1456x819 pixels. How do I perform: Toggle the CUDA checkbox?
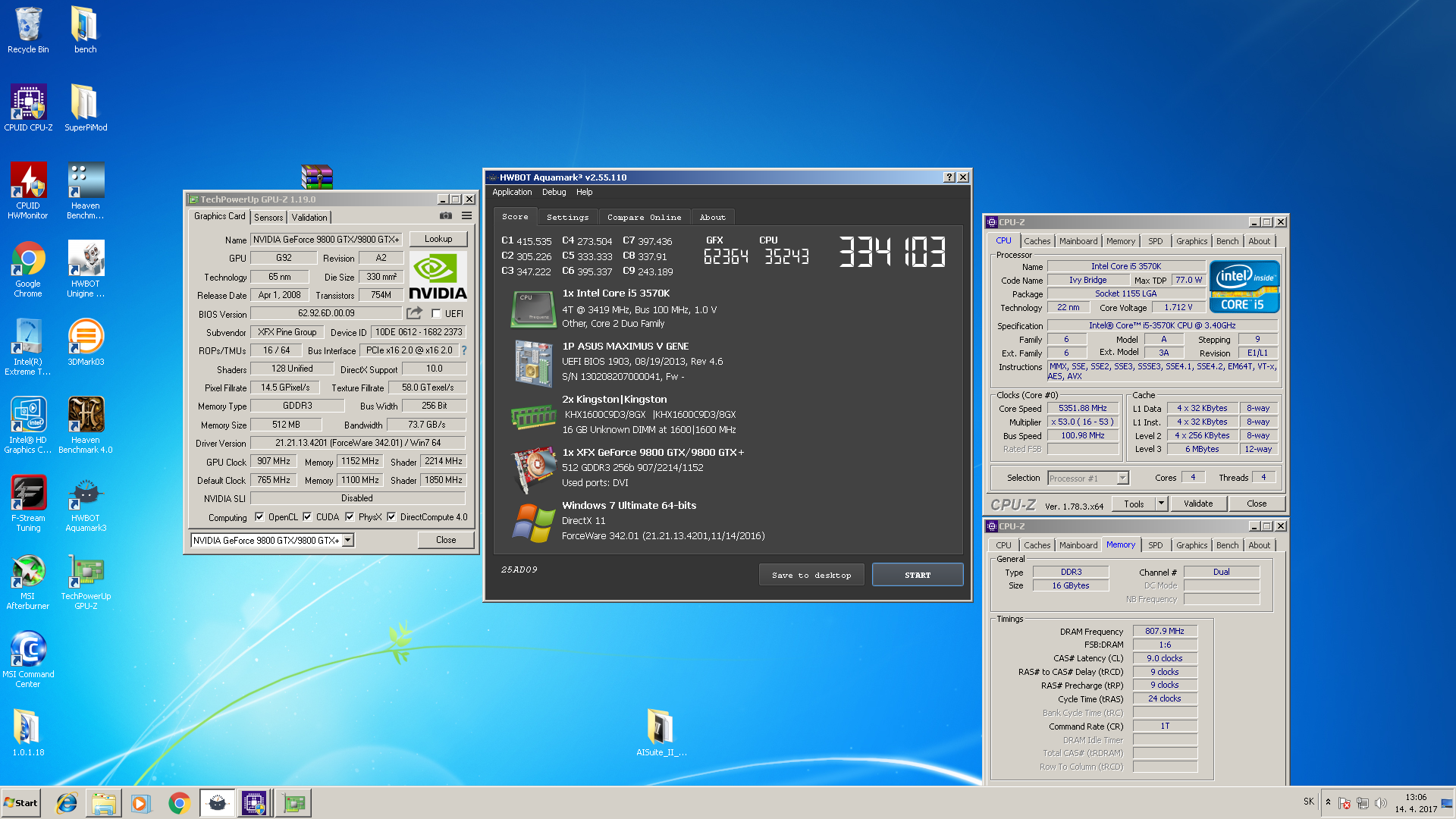[307, 517]
